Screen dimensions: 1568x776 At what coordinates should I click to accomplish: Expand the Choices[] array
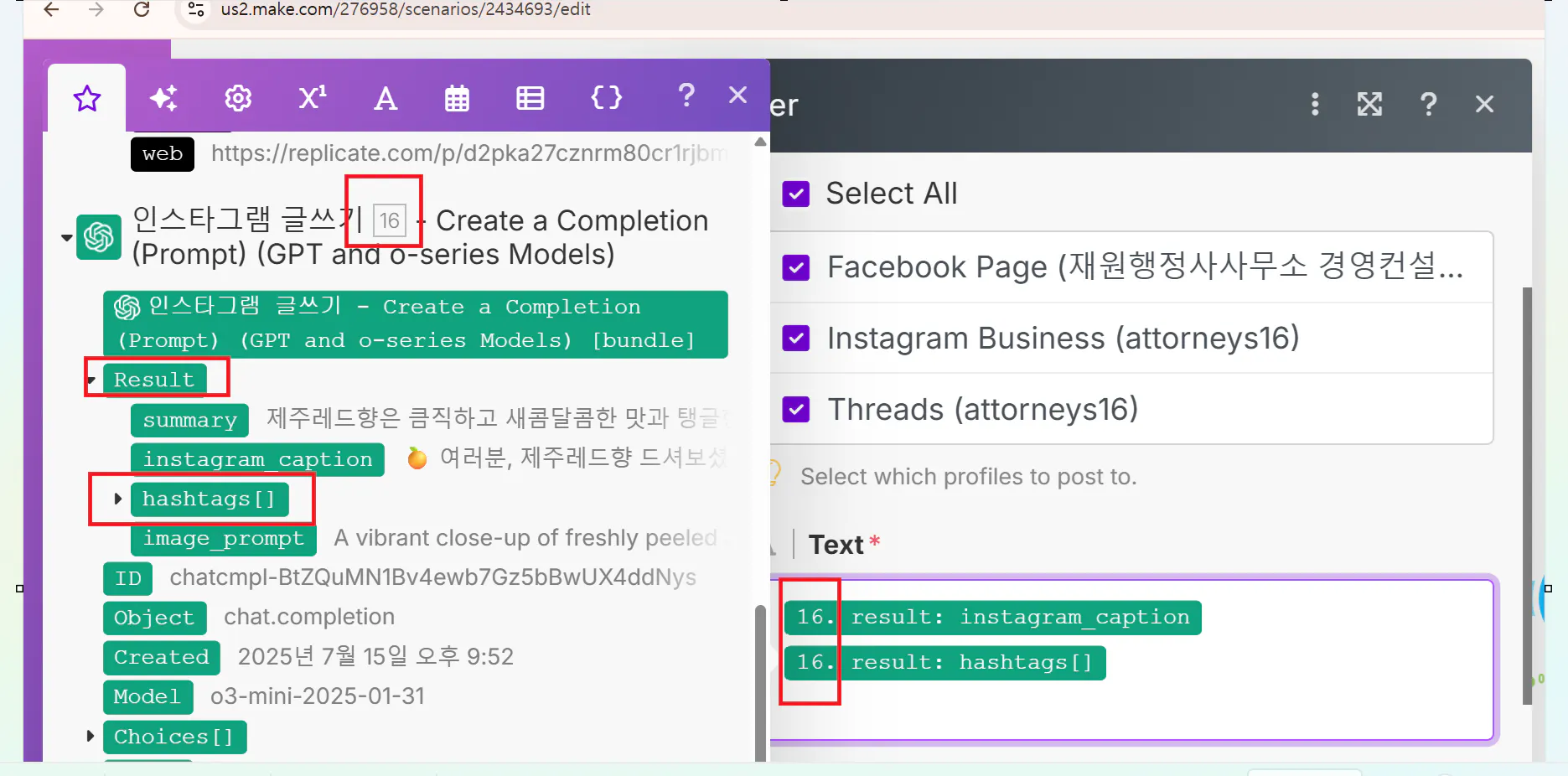pyautogui.click(x=91, y=737)
